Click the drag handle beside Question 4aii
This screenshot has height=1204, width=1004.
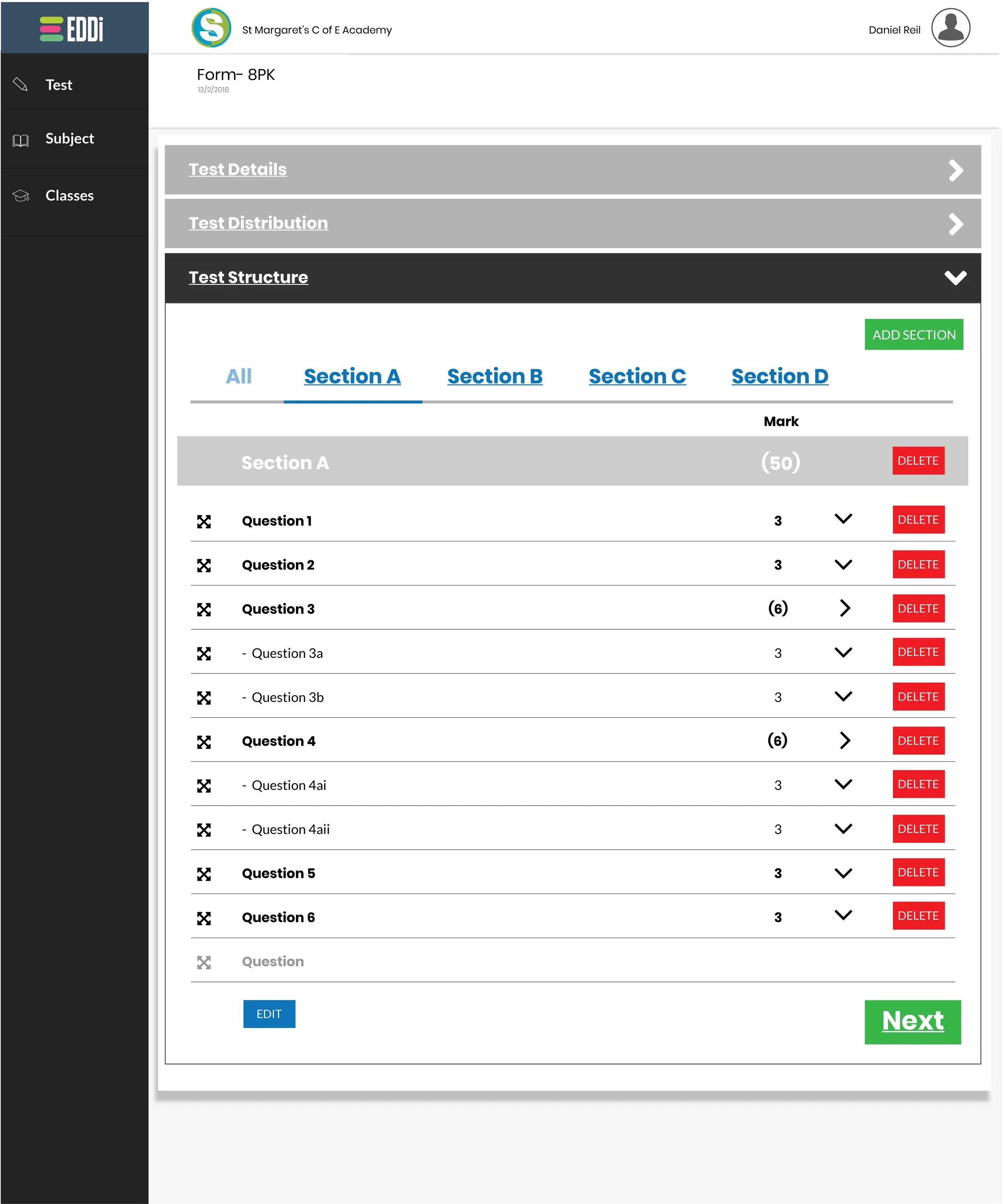204,830
